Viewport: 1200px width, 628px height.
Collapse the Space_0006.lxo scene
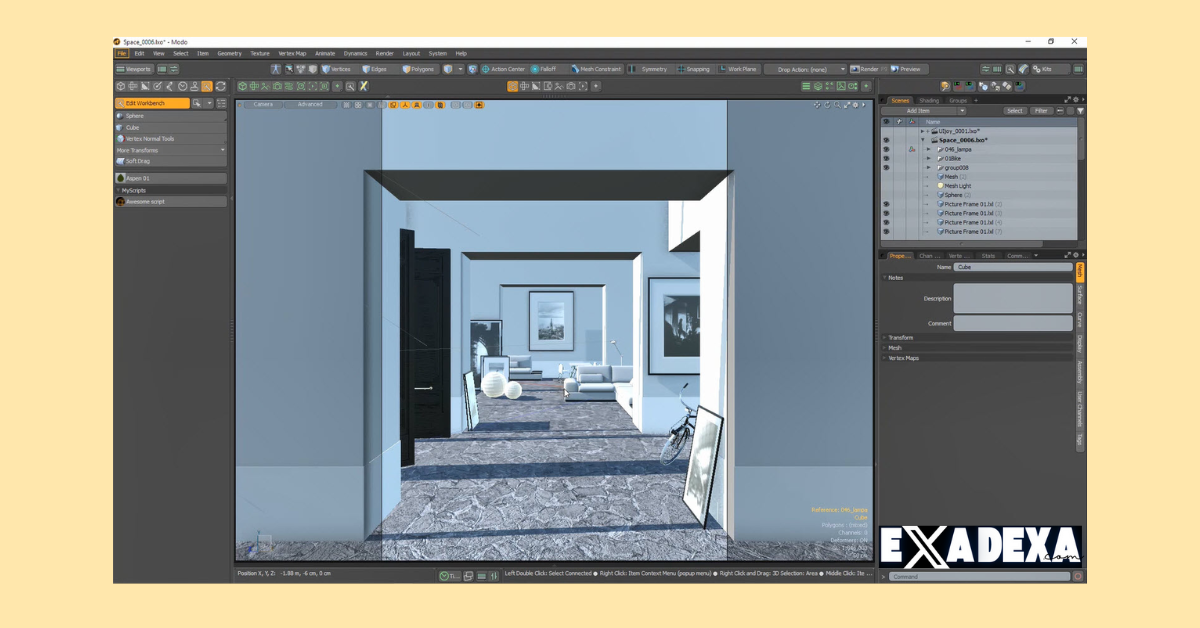(922, 139)
